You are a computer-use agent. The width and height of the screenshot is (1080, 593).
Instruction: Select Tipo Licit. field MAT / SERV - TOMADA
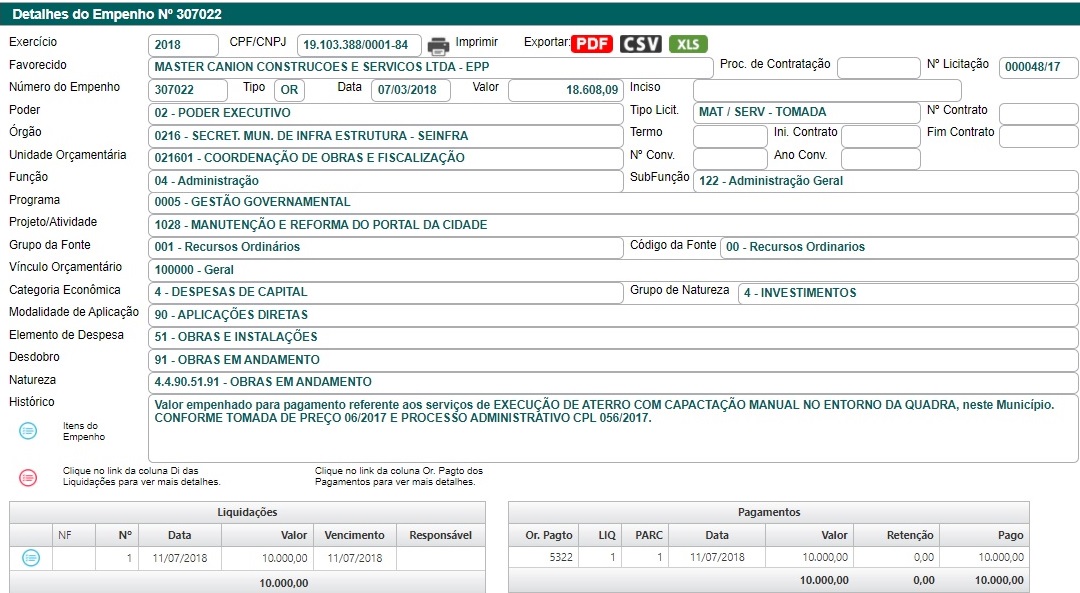(807, 112)
